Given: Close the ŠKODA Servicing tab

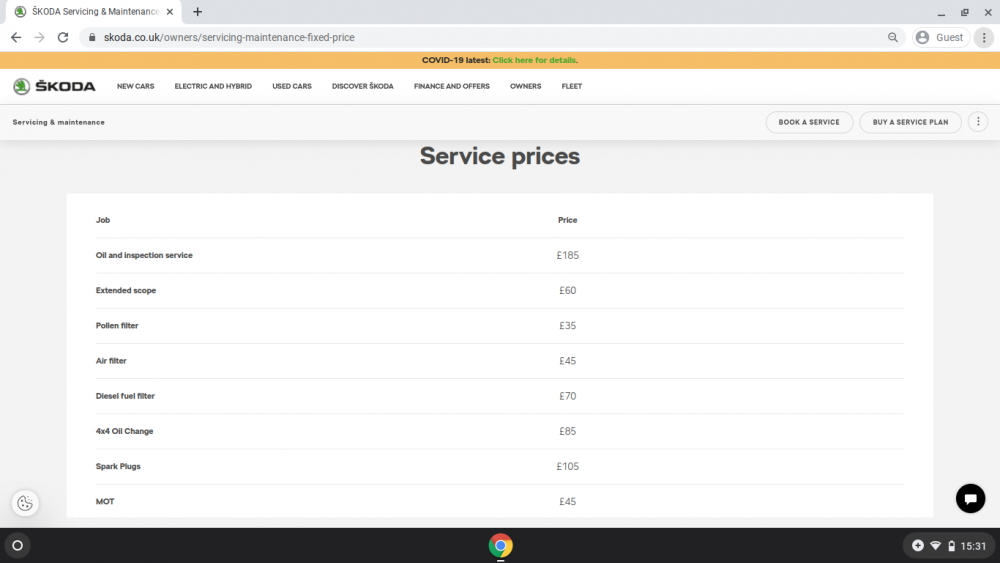Looking at the screenshot, I should click(x=170, y=11).
